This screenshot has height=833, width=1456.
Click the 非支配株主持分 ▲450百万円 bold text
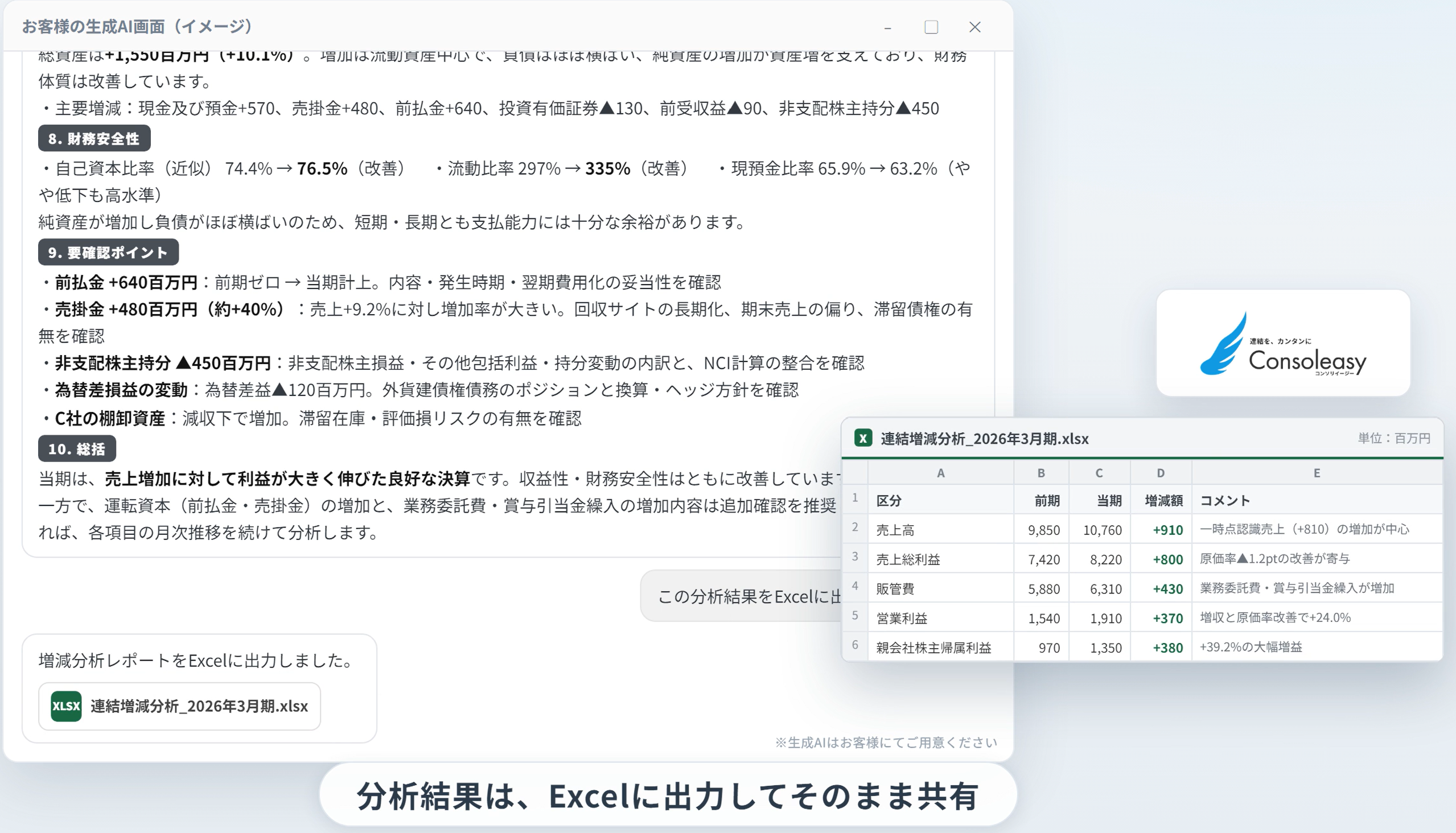[x=163, y=362]
